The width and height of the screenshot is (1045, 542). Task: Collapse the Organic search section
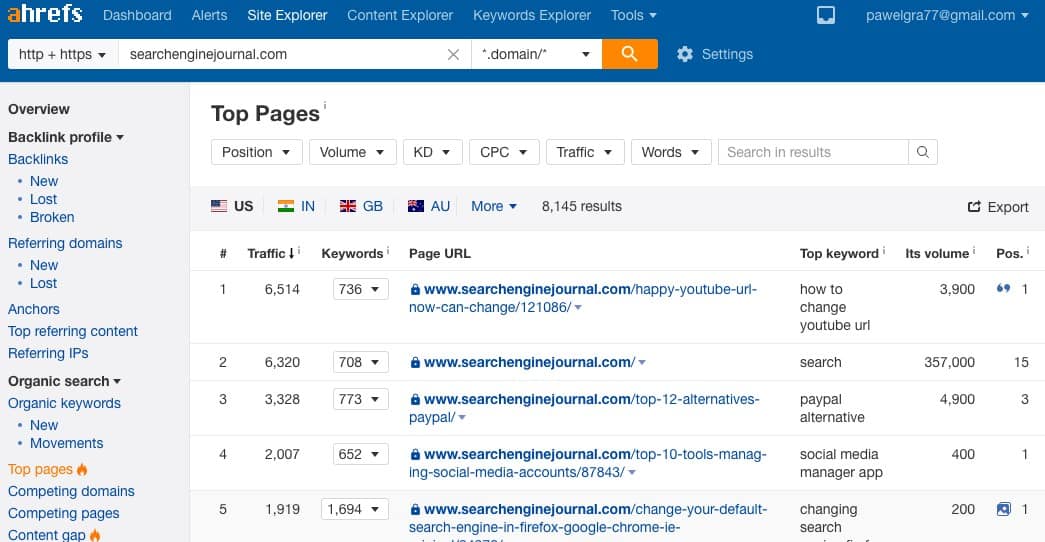[x=65, y=381]
